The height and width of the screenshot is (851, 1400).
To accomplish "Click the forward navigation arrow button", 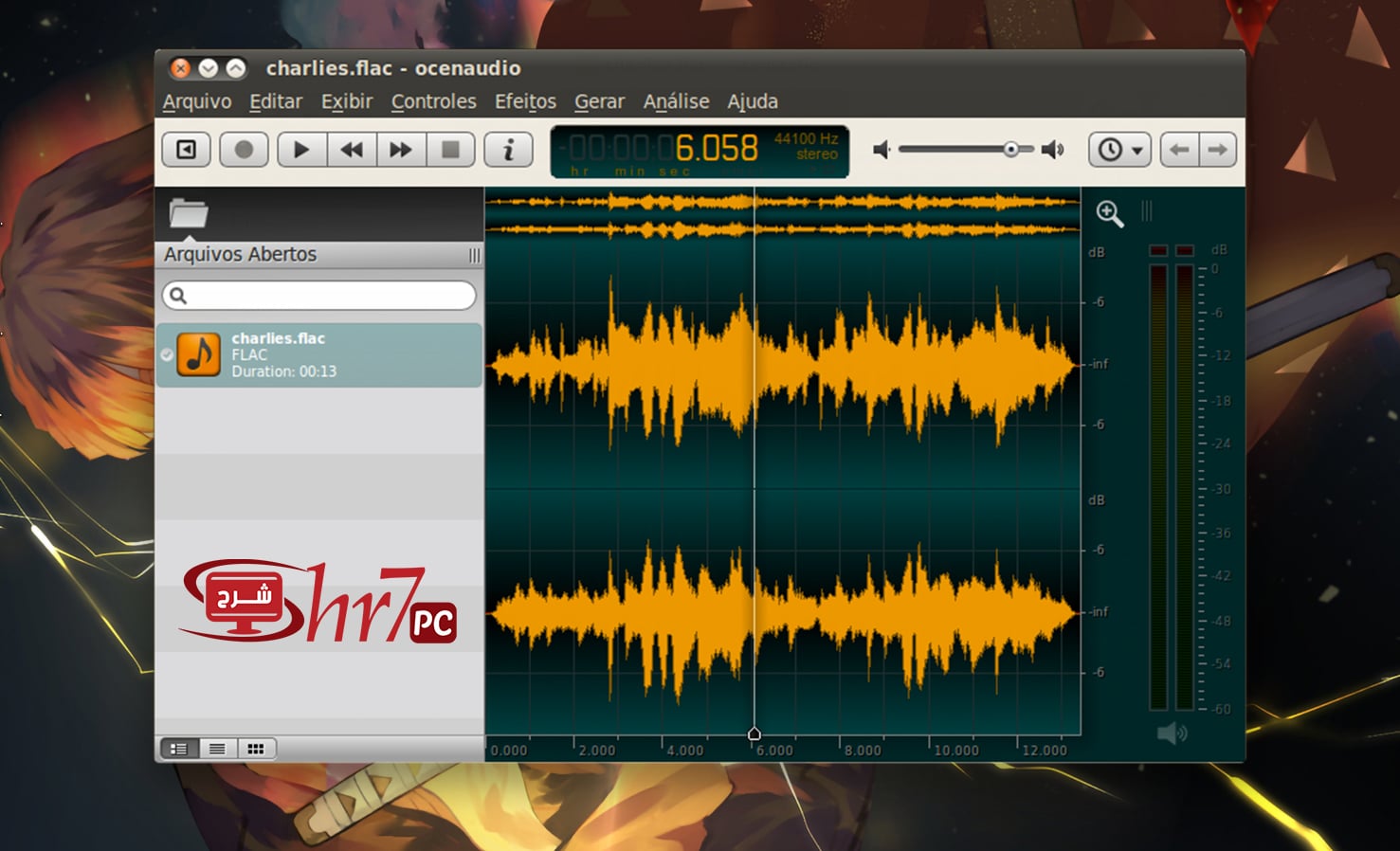I will pyautogui.click(x=1218, y=149).
